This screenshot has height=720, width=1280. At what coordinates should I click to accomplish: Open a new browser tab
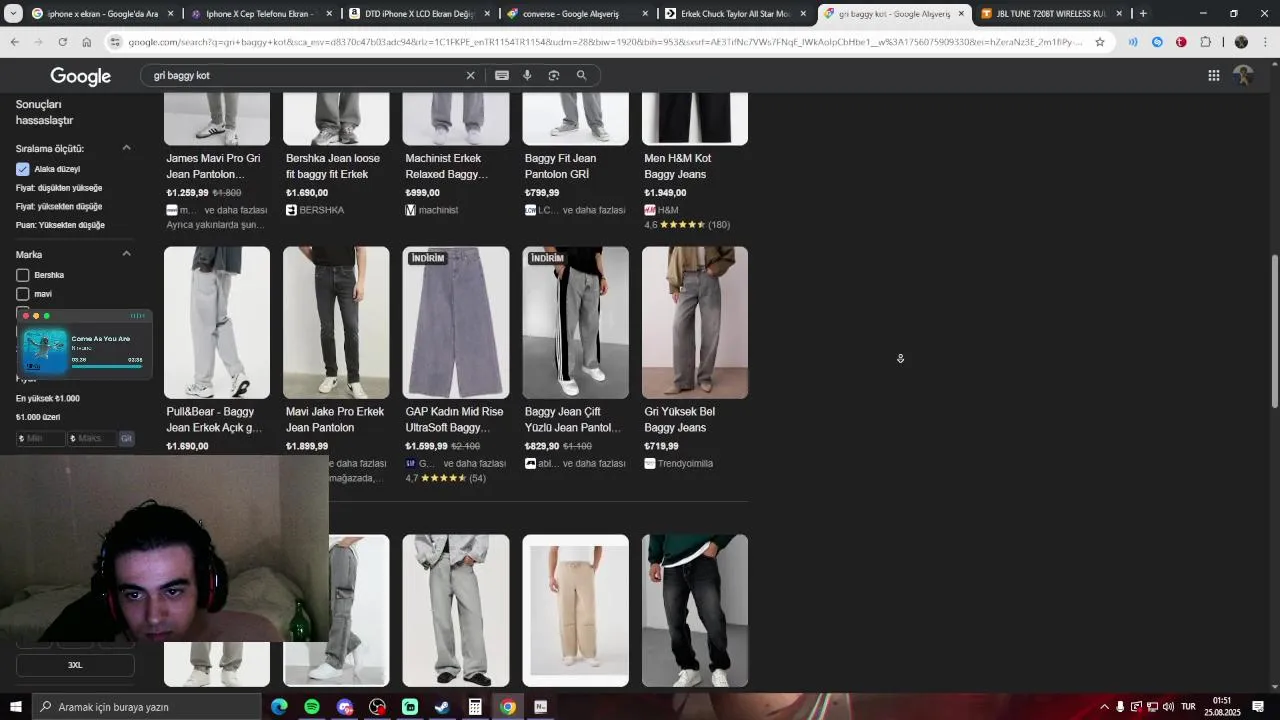click(x=1143, y=14)
